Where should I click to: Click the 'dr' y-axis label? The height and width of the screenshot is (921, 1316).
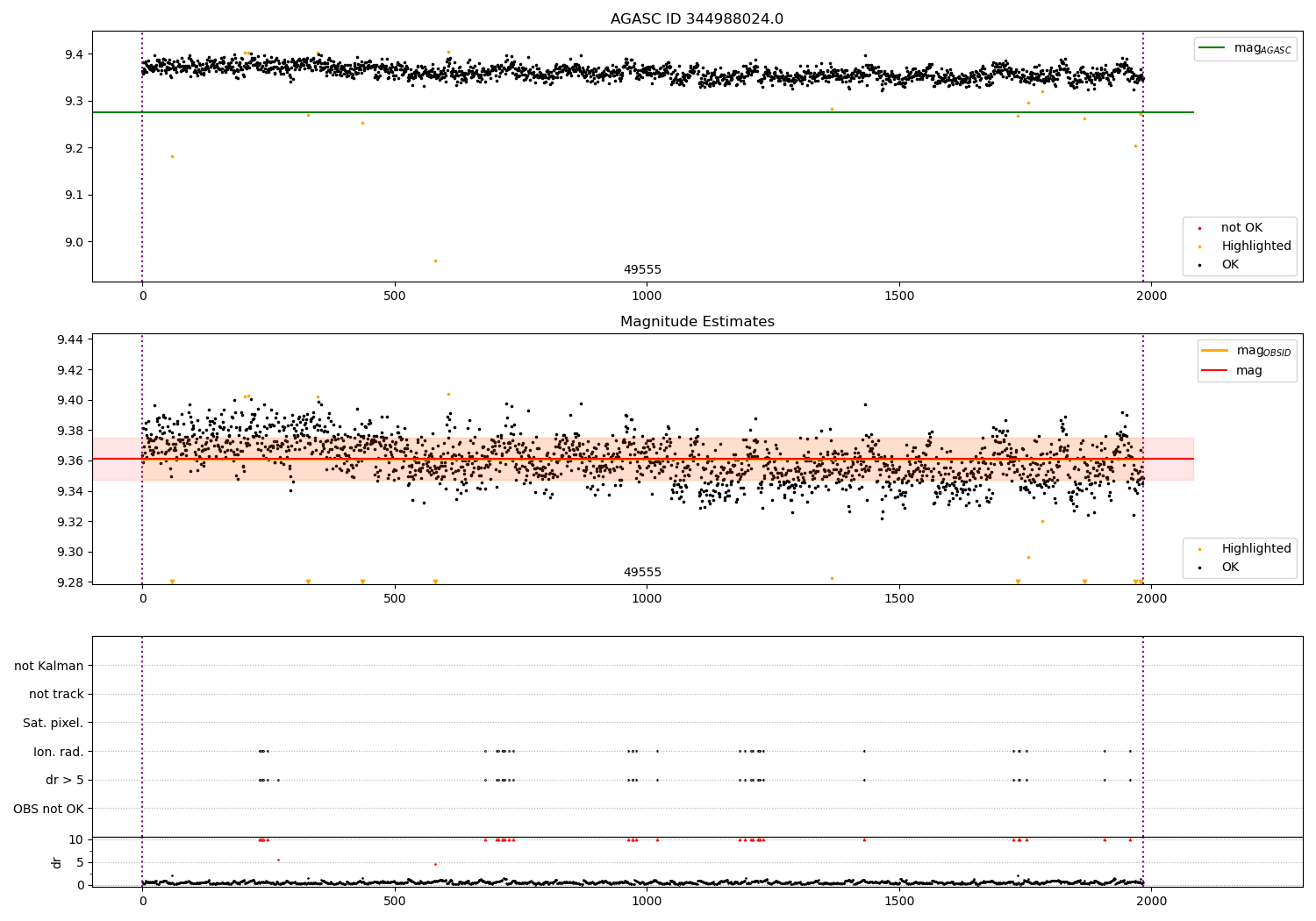57,862
